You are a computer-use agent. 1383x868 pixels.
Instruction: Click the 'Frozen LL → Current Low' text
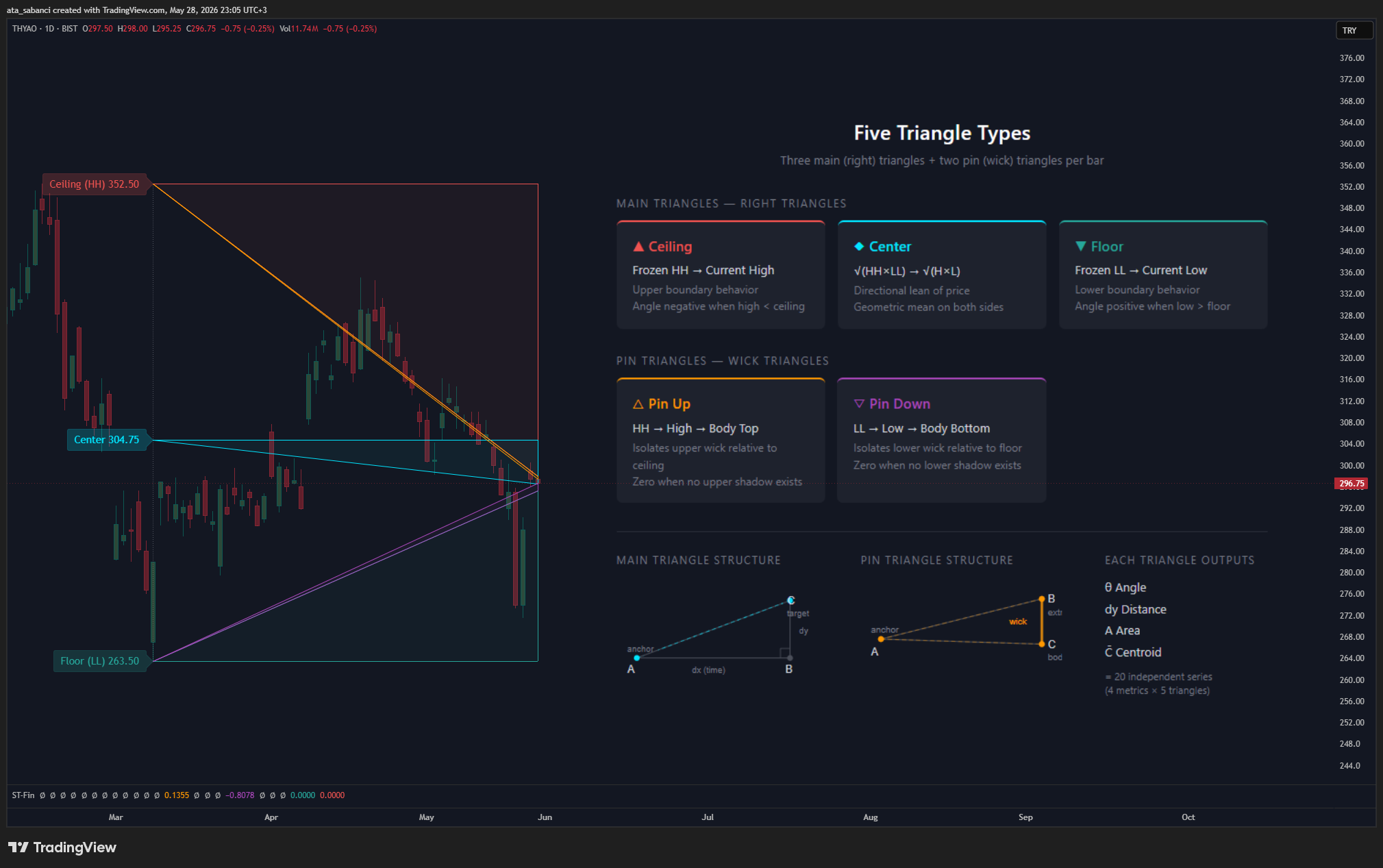point(1141,271)
